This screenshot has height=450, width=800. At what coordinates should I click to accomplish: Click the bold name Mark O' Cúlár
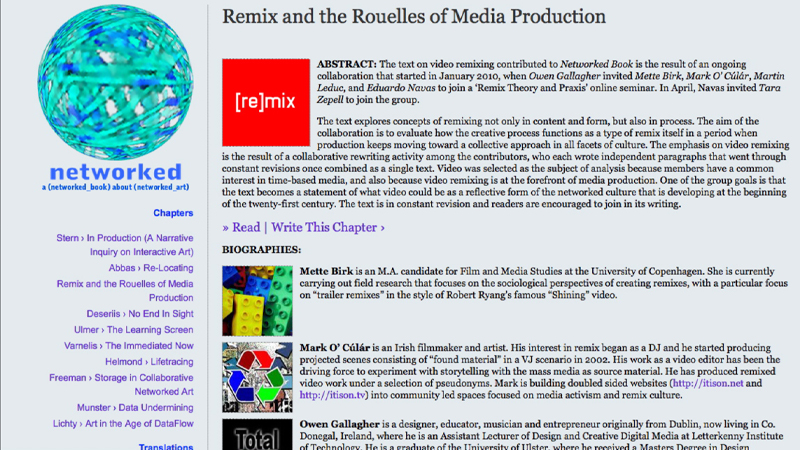pyautogui.click(x=335, y=348)
